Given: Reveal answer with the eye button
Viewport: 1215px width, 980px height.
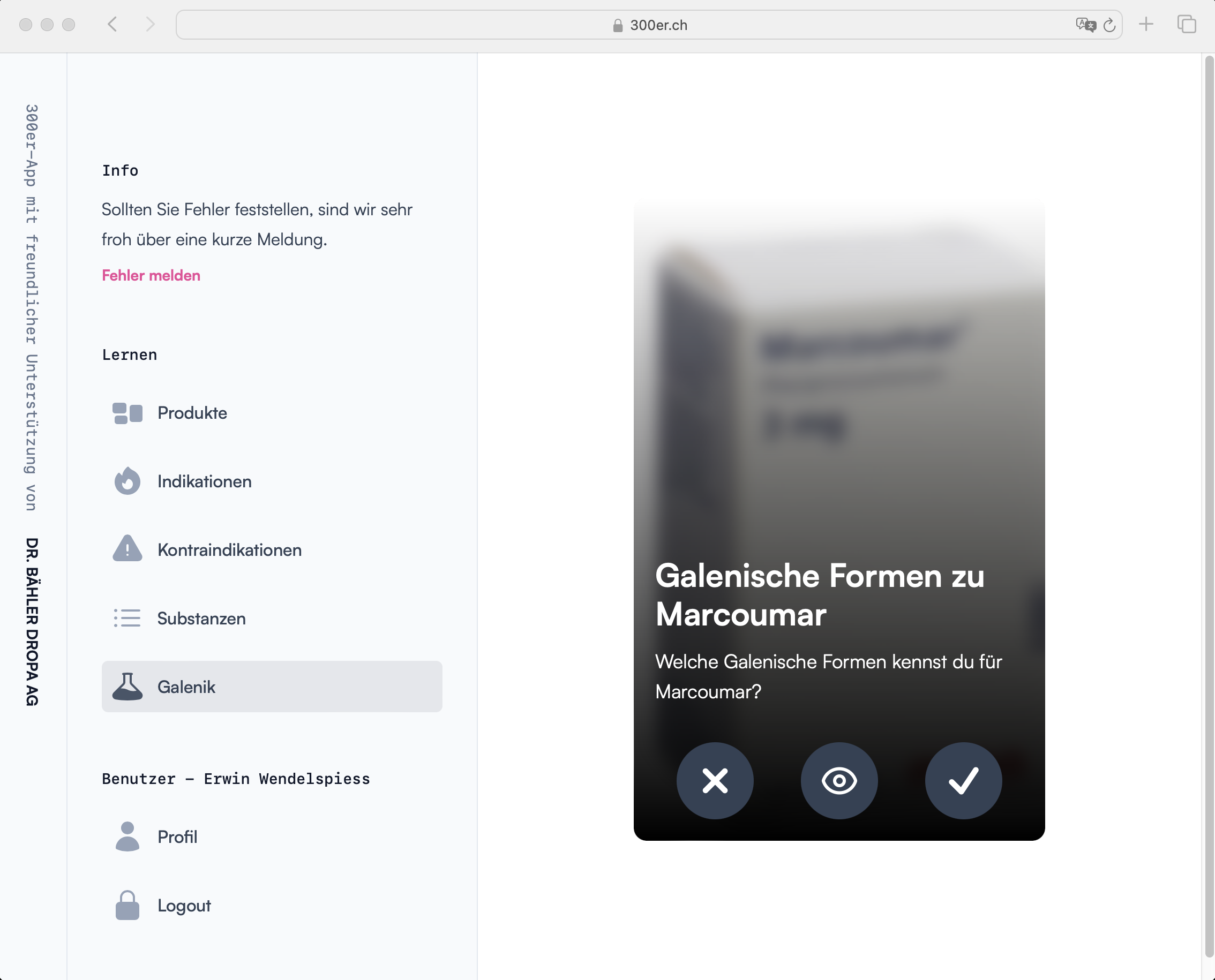Looking at the screenshot, I should click(839, 781).
